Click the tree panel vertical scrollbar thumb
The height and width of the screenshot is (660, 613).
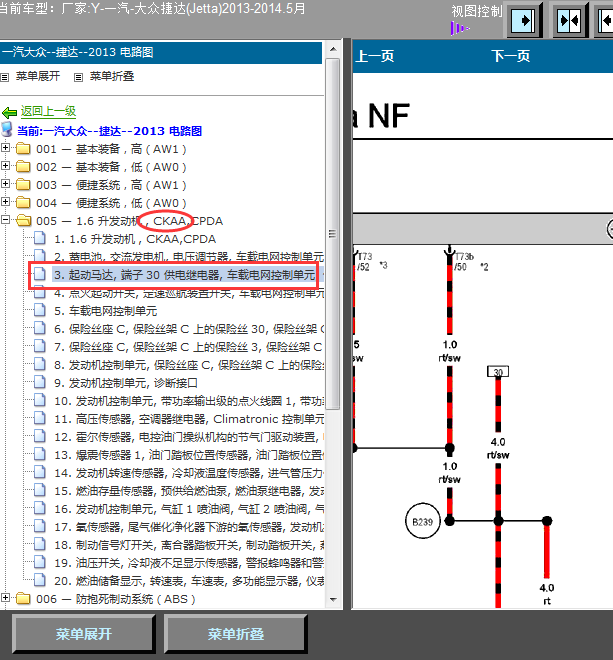click(x=333, y=234)
